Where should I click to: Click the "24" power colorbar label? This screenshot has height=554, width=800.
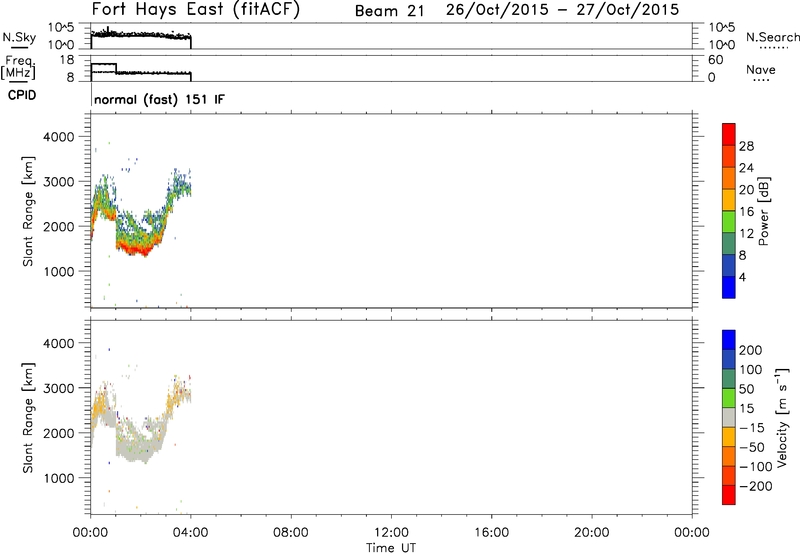click(746, 168)
